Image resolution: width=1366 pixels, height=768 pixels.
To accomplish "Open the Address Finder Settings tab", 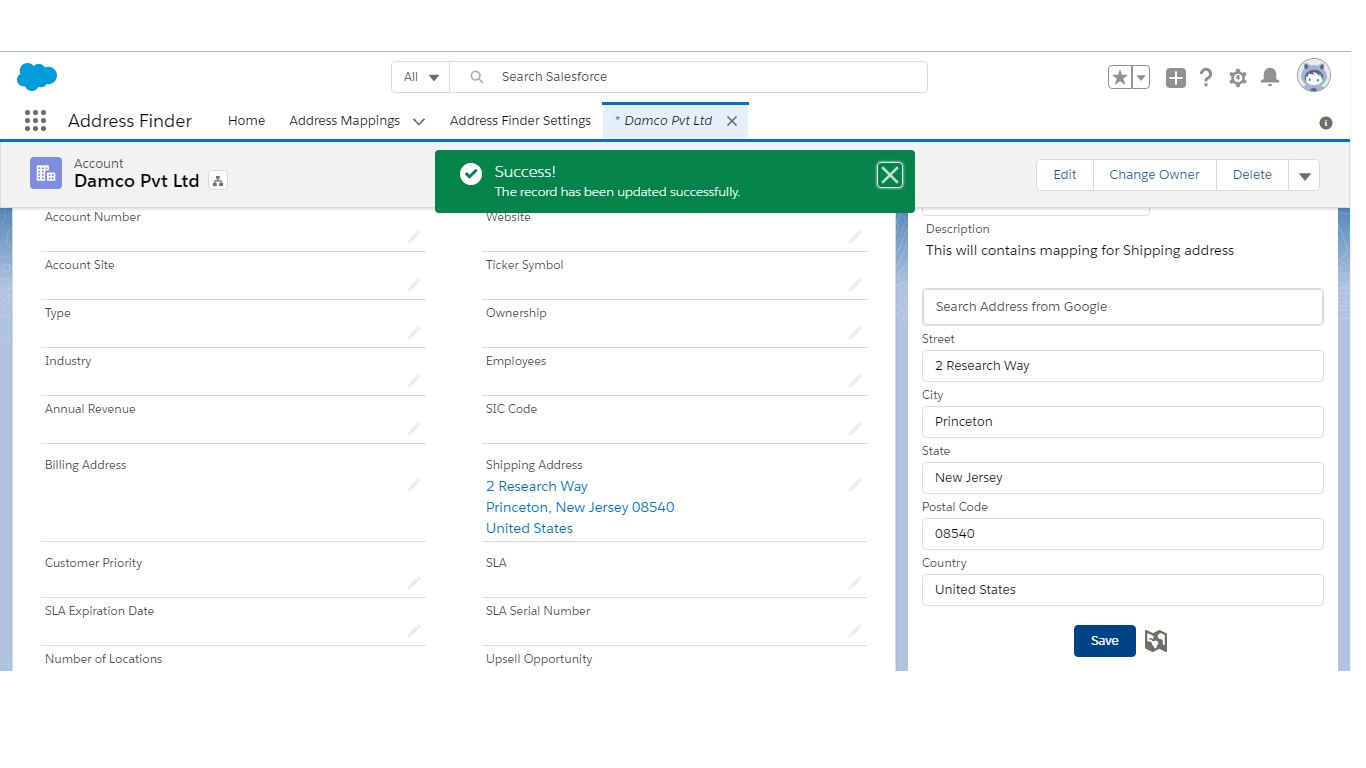I will pos(520,120).
